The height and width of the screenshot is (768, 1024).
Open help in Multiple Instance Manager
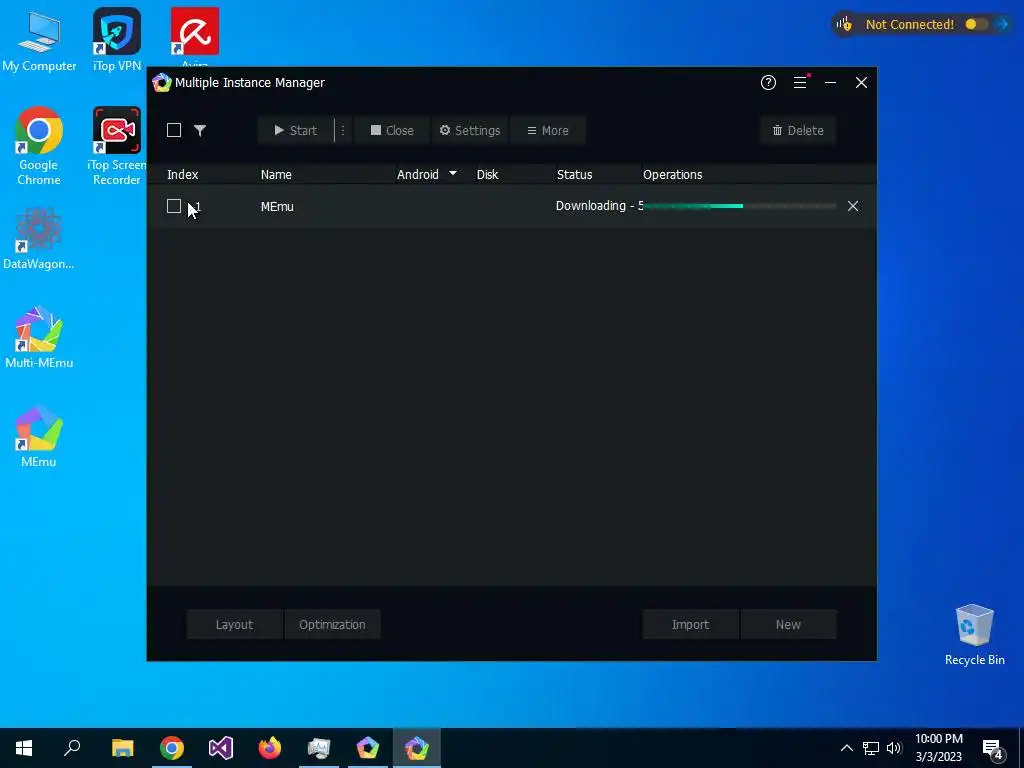tap(768, 82)
